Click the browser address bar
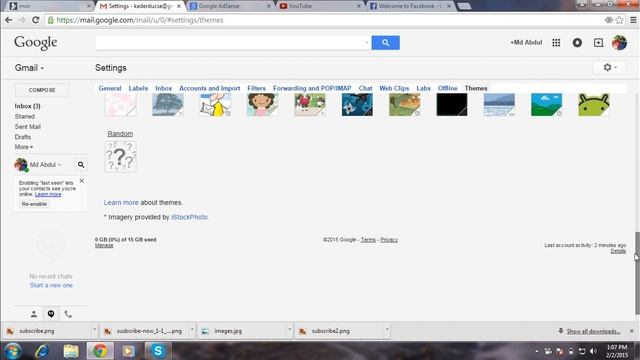This screenshot has height=360, width=640. 327,20
